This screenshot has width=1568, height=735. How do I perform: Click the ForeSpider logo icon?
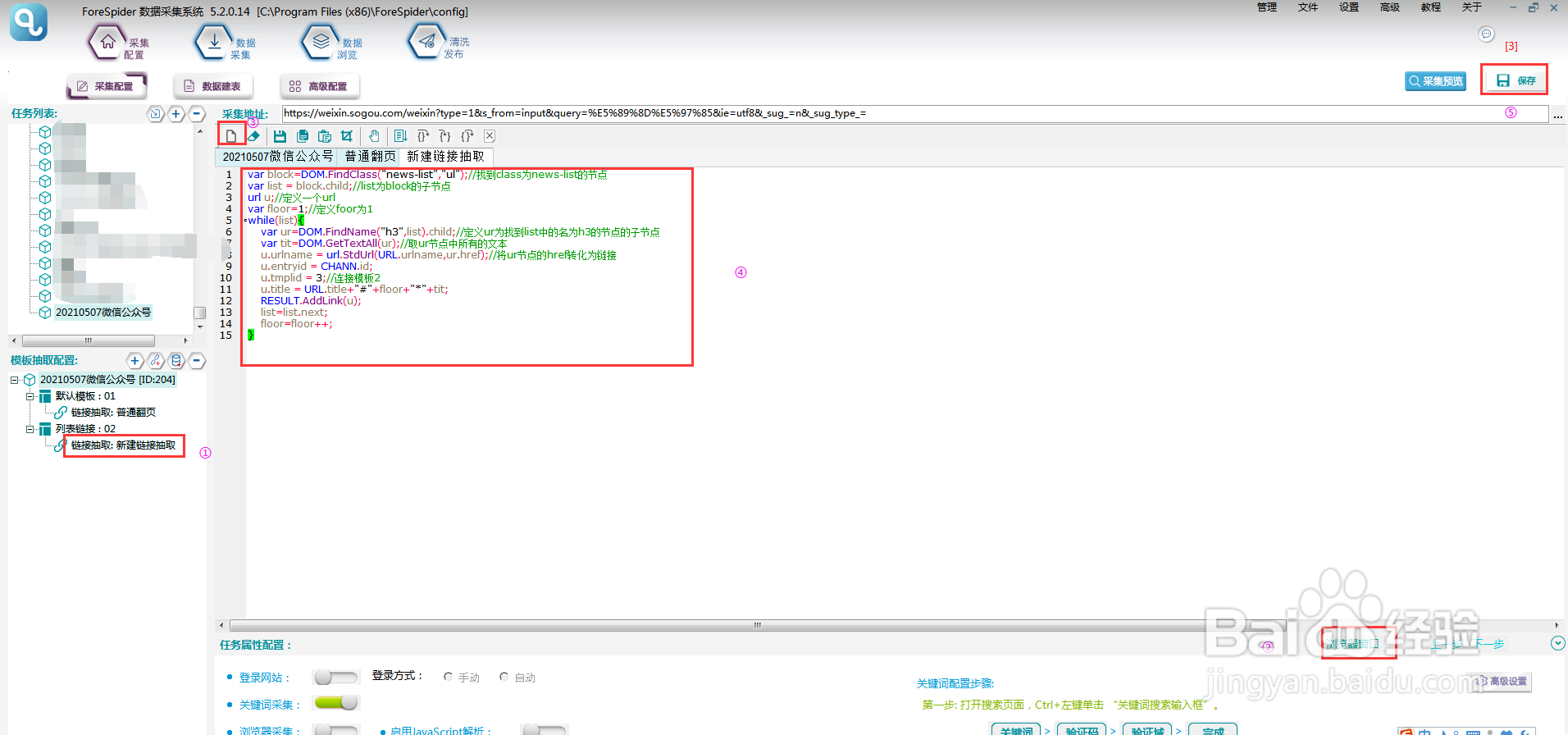pyautogui.click(x=29, y=22)
